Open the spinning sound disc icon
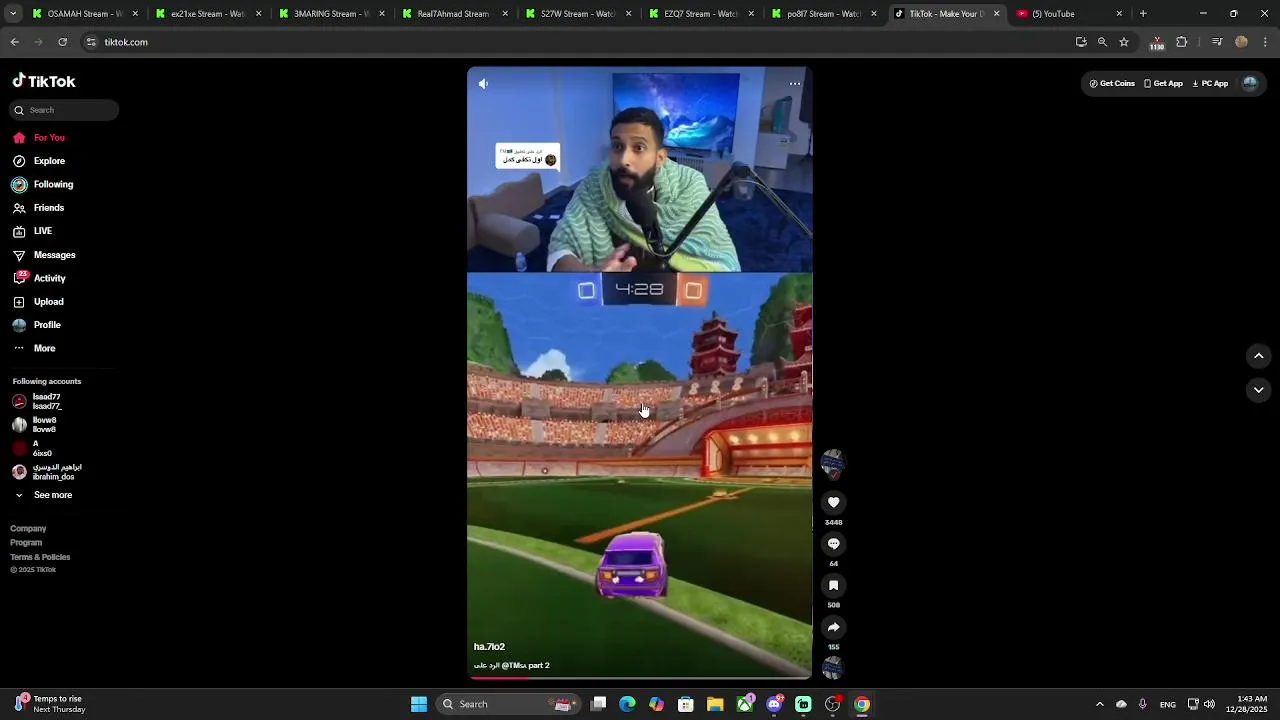The image size is (1280, 720). click(833, 667)
